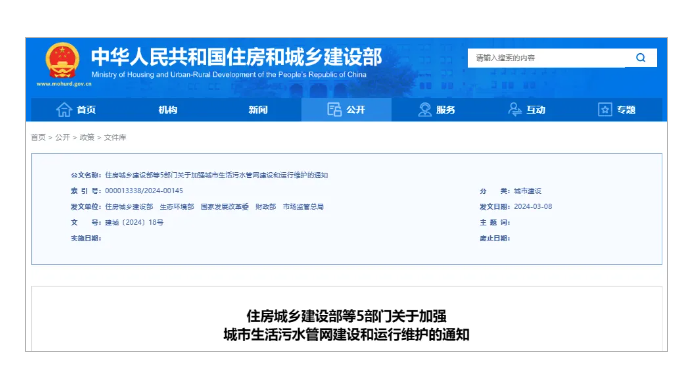The height and width of the screenshot is (392, 686).
Task: Go to 政策 in the breadcrumb
Action: click(87, 137)
